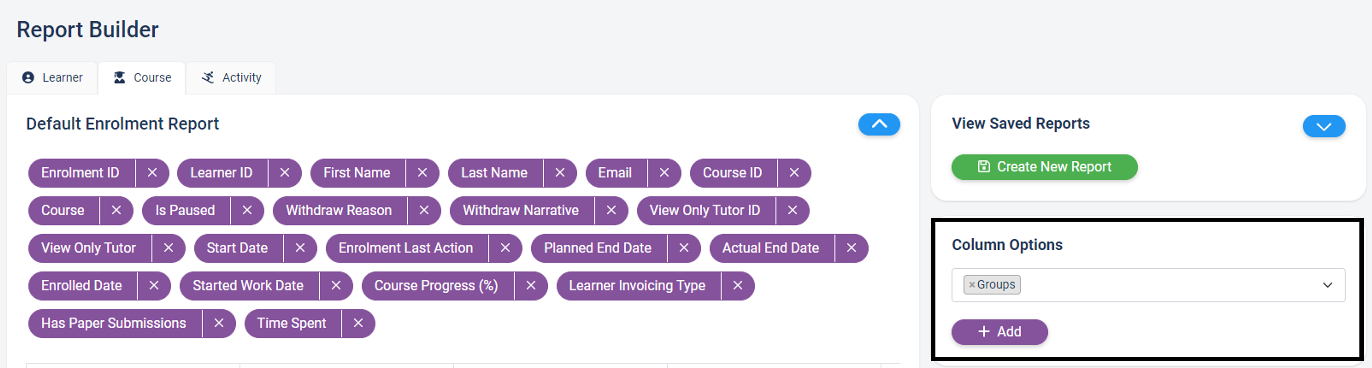Collapse the Default Enrolment Report panel
The width and height of the screenshot is (1372, 368).
879,125
